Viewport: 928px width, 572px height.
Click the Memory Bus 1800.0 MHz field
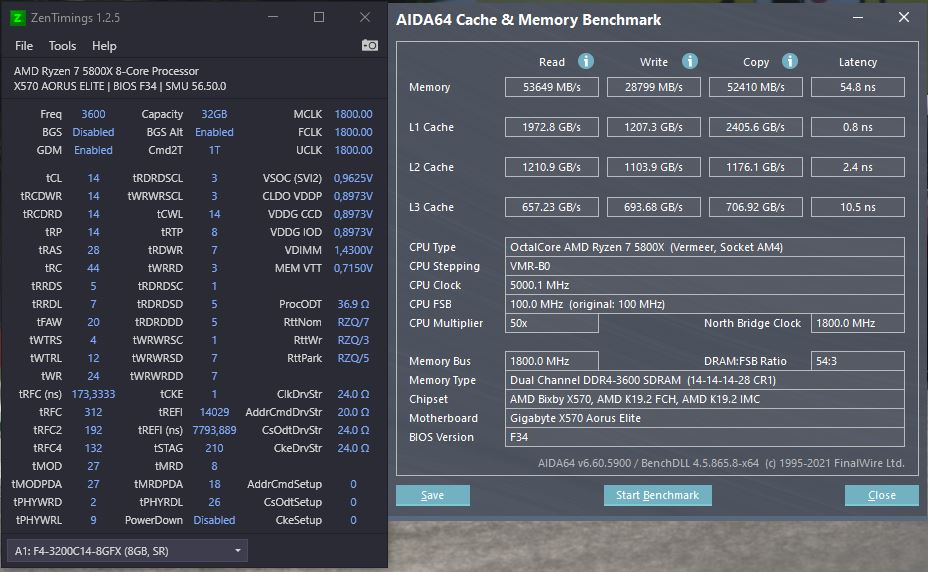pos(552,361)
